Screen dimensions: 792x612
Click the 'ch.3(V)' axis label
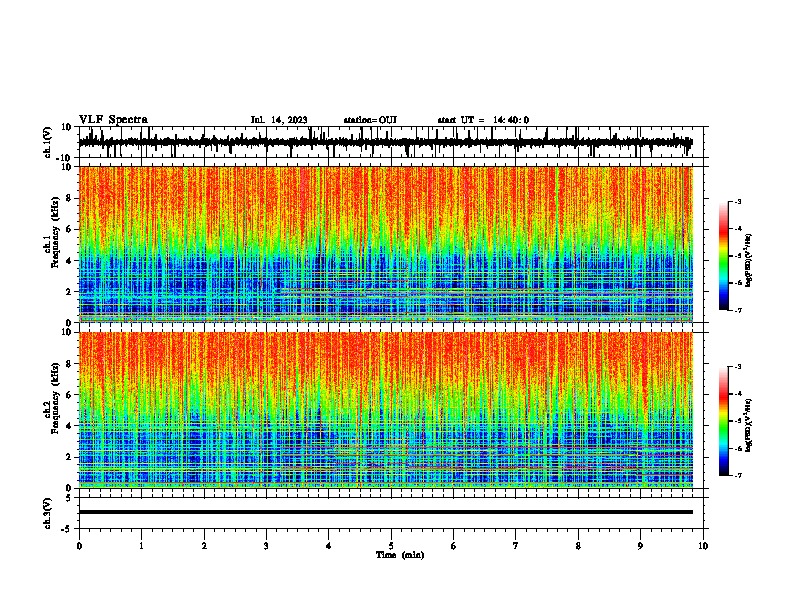point(48,513)
